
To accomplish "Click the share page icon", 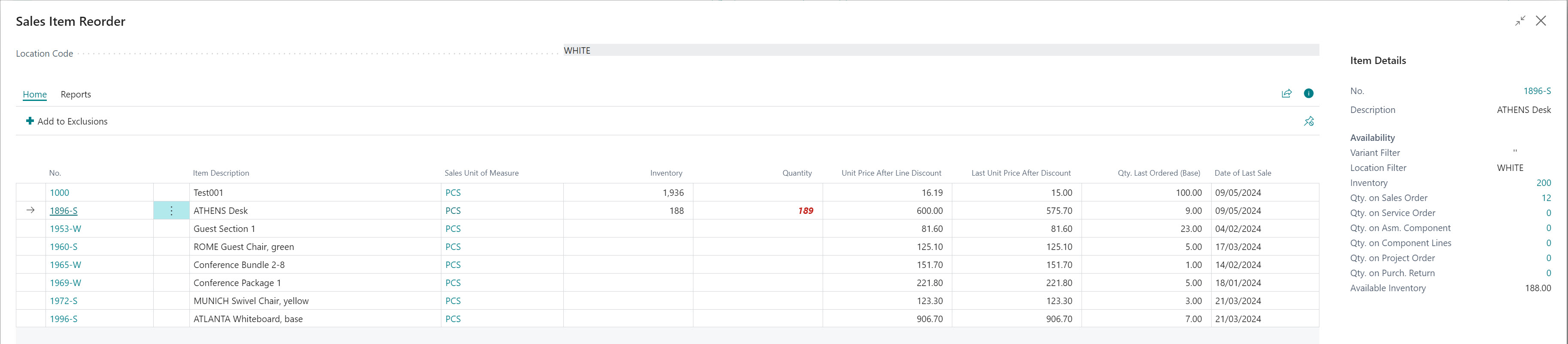I will coord(1286,94).
